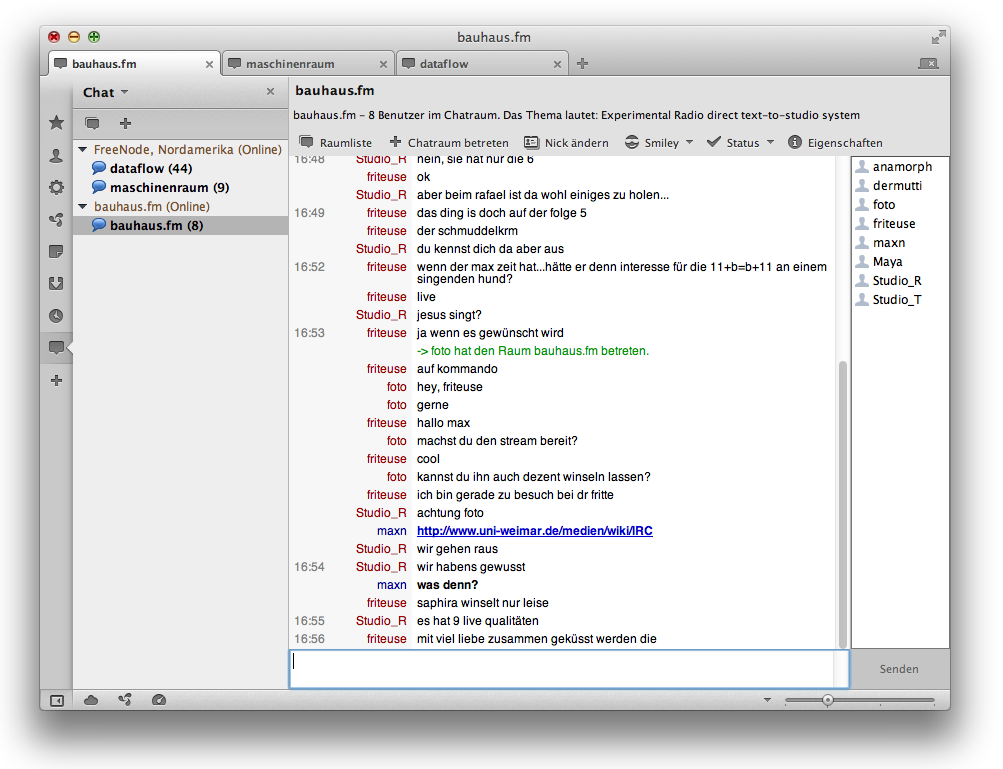Open the Status dropdown
The width and height of the screenshot is (1003, 769).
coord(741,143)
